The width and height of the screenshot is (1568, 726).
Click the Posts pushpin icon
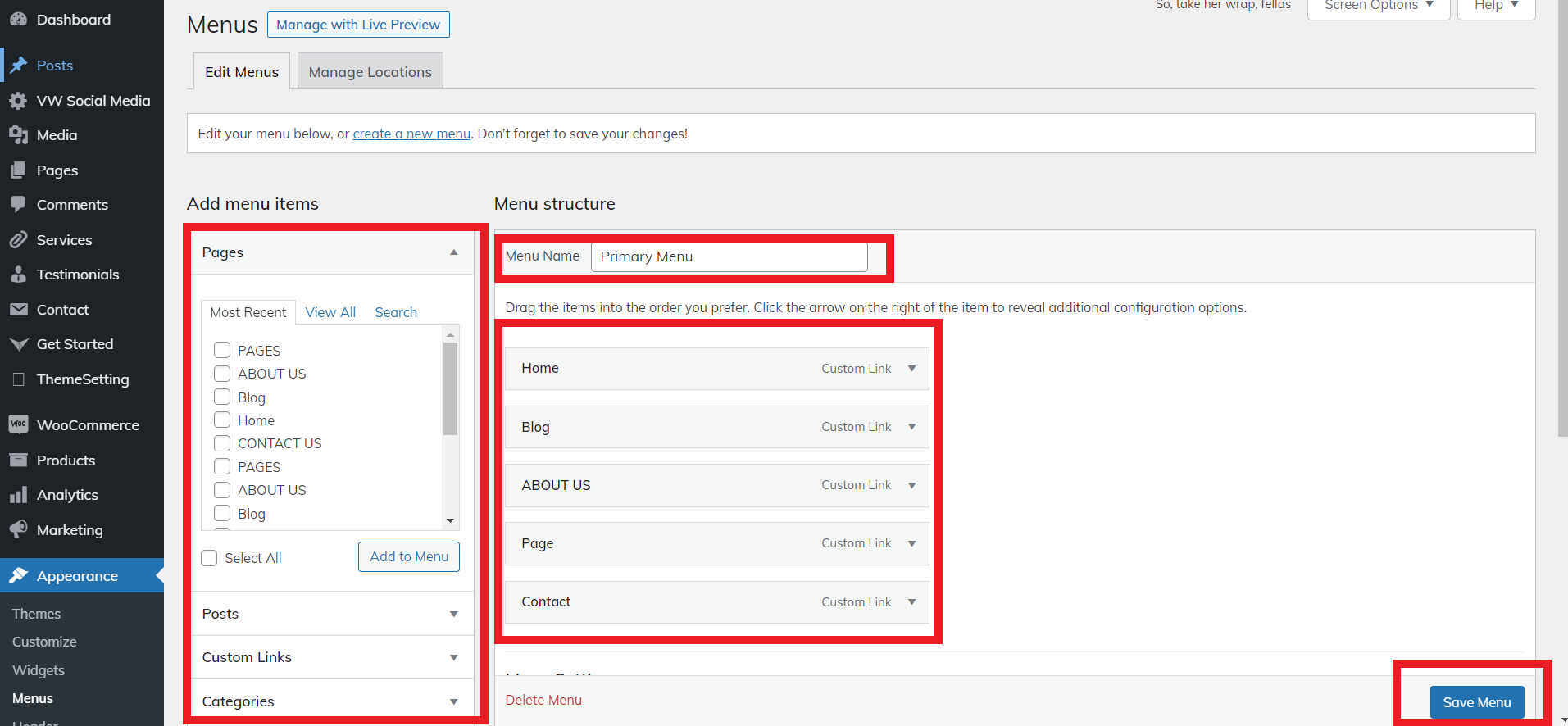[x=18, y=66]
